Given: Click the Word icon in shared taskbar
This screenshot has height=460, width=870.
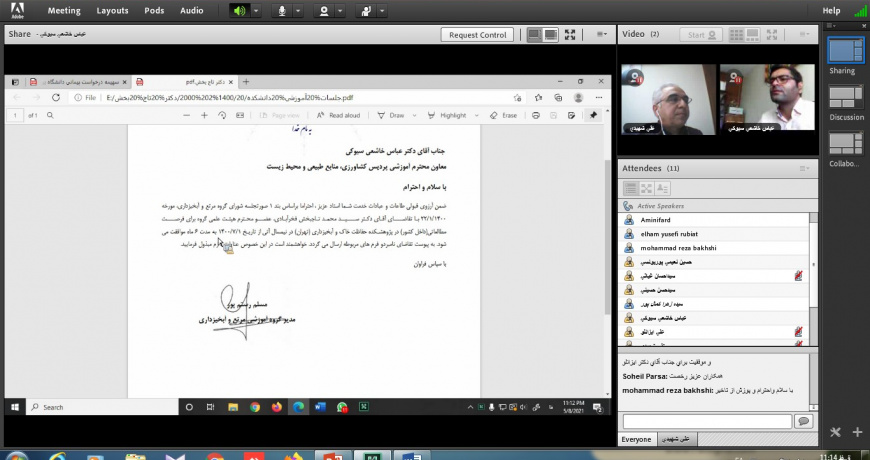Looking at the screenshot, I should pyautogui.click(x=320, y=407).
